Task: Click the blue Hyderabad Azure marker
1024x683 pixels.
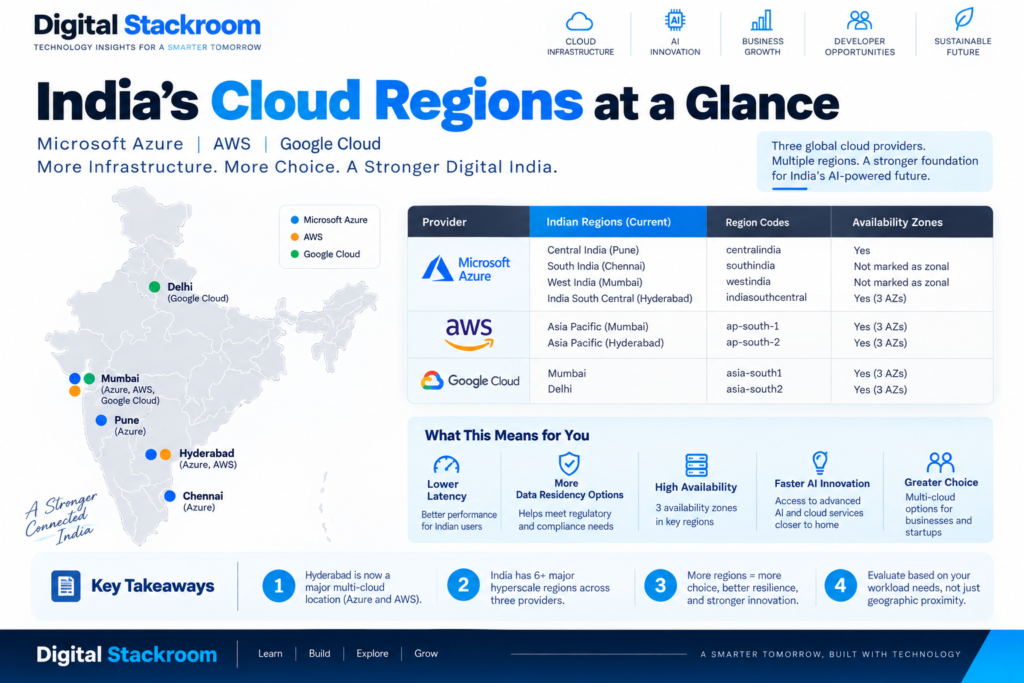Action: (x=151, y=454)
